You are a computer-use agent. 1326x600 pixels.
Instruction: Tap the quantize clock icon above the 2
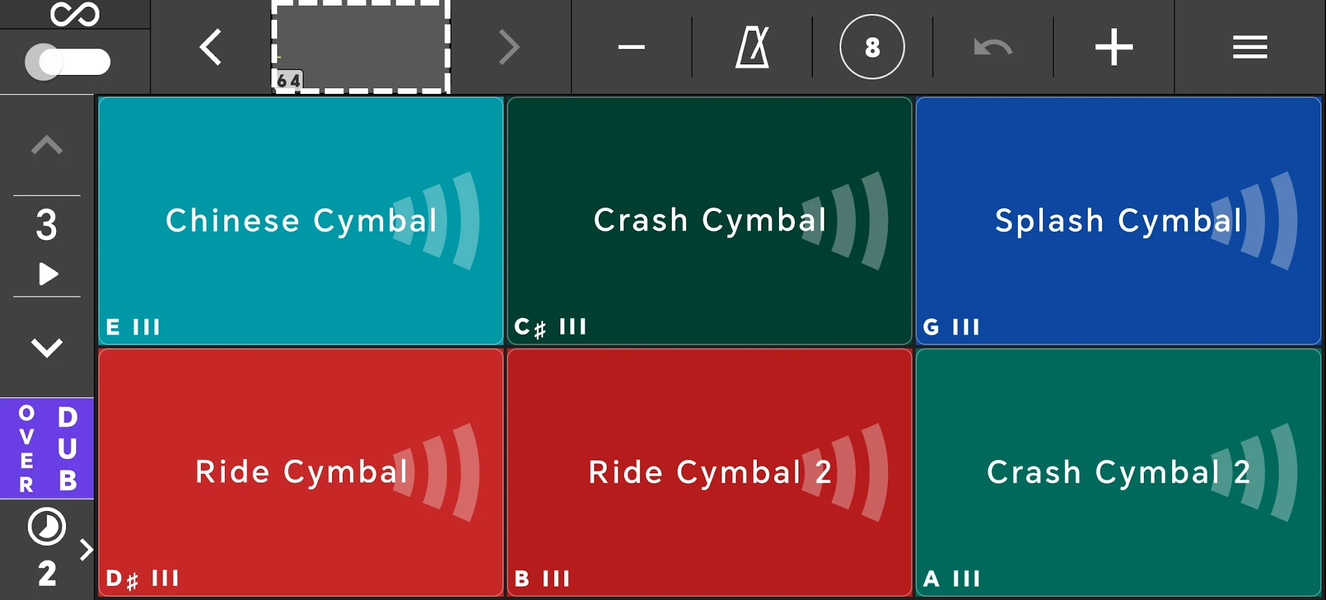(44, 527)
